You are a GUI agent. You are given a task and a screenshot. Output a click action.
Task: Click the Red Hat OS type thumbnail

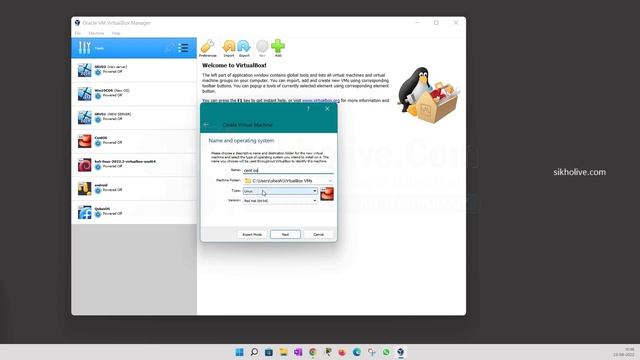click(x=327, y=194)
